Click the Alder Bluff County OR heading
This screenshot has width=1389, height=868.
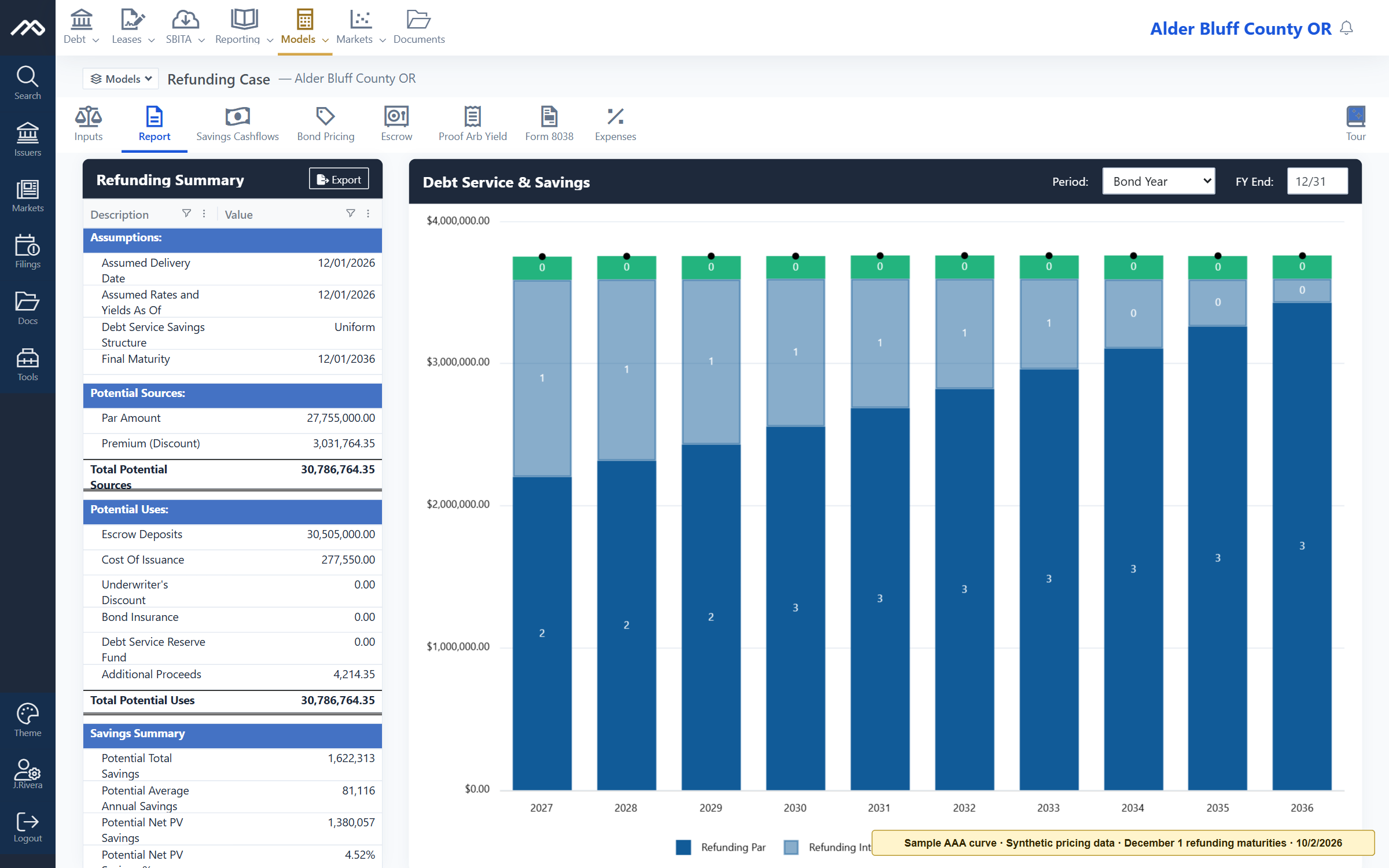point(1240,28)
